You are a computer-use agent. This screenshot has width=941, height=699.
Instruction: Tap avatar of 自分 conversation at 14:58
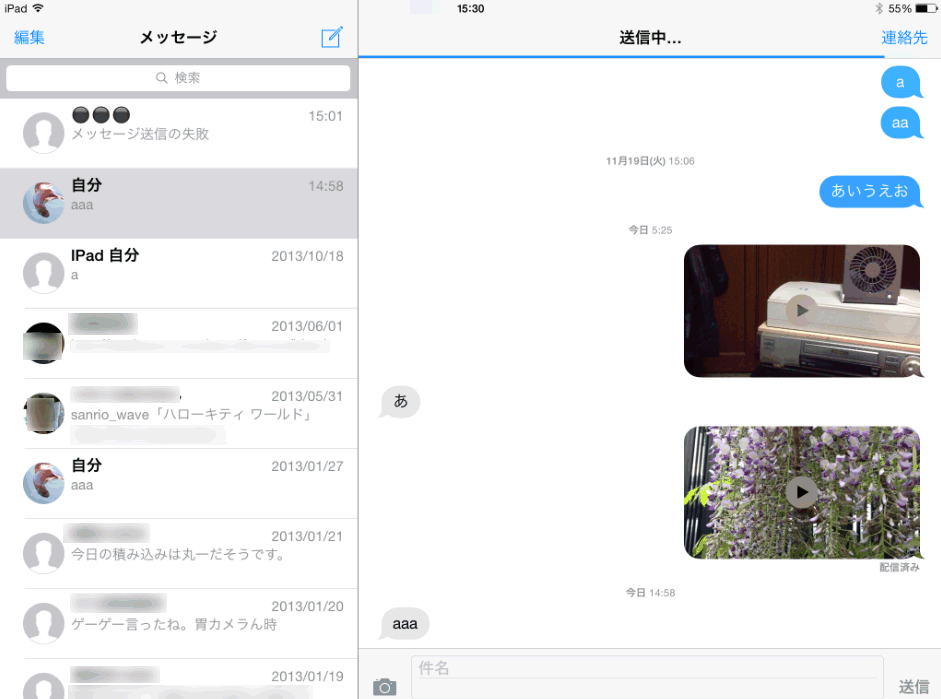[43, 203]
